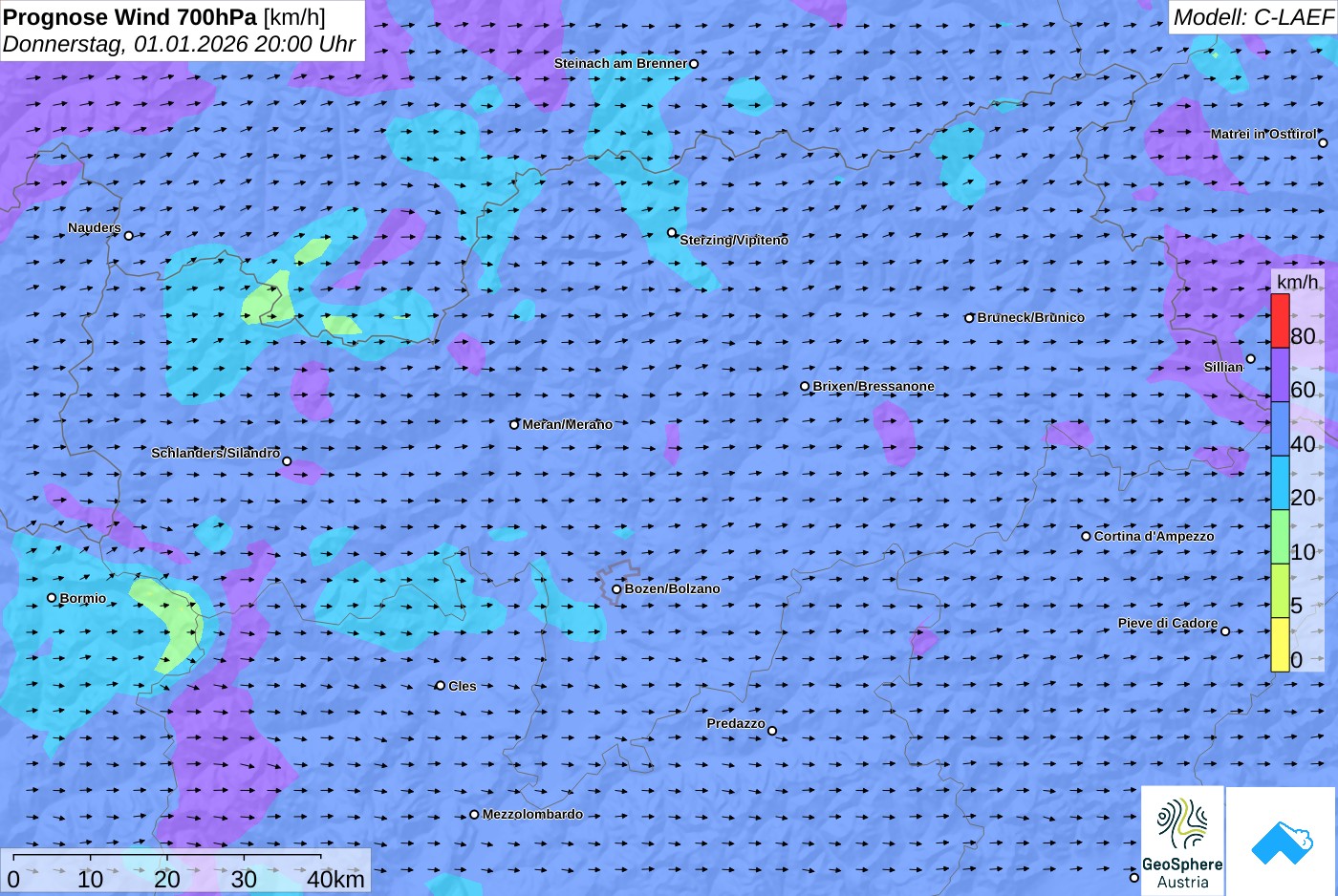Viewport: 1338px width, 896px height.
Task: Click the '20' scale bar label
Action: 167,879
